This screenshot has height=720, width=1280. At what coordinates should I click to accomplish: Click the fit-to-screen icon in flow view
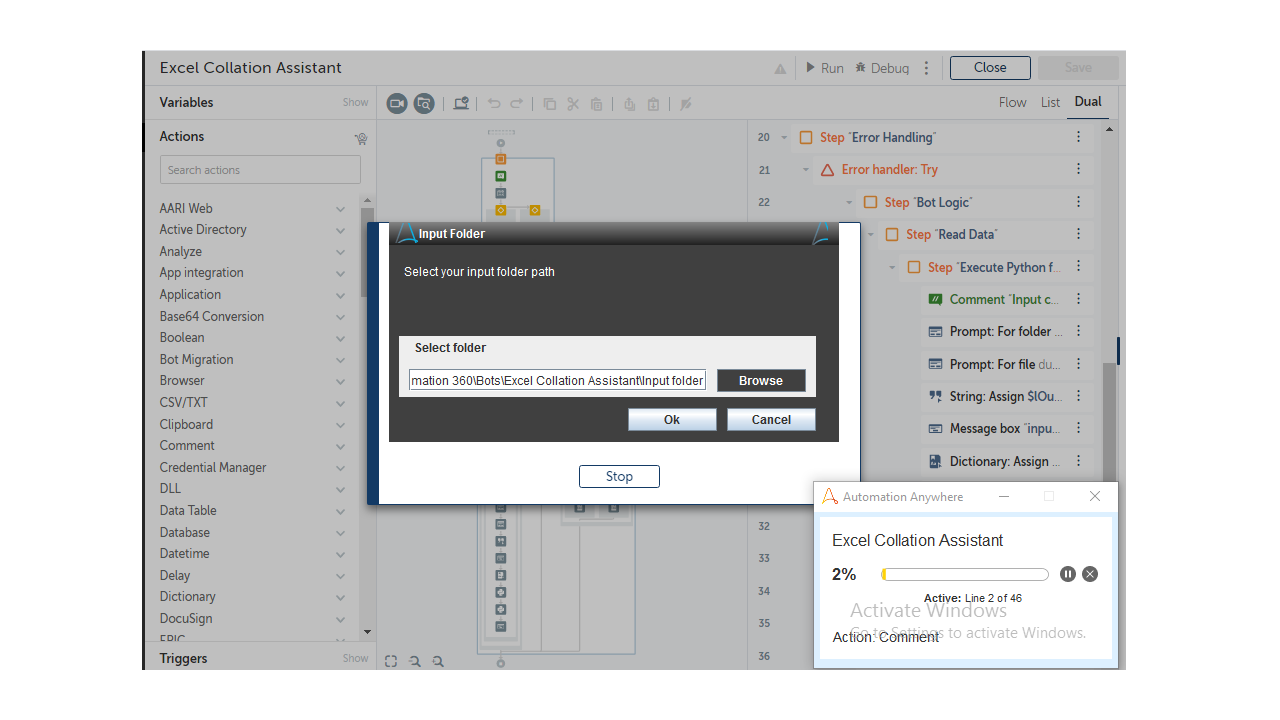391,661
